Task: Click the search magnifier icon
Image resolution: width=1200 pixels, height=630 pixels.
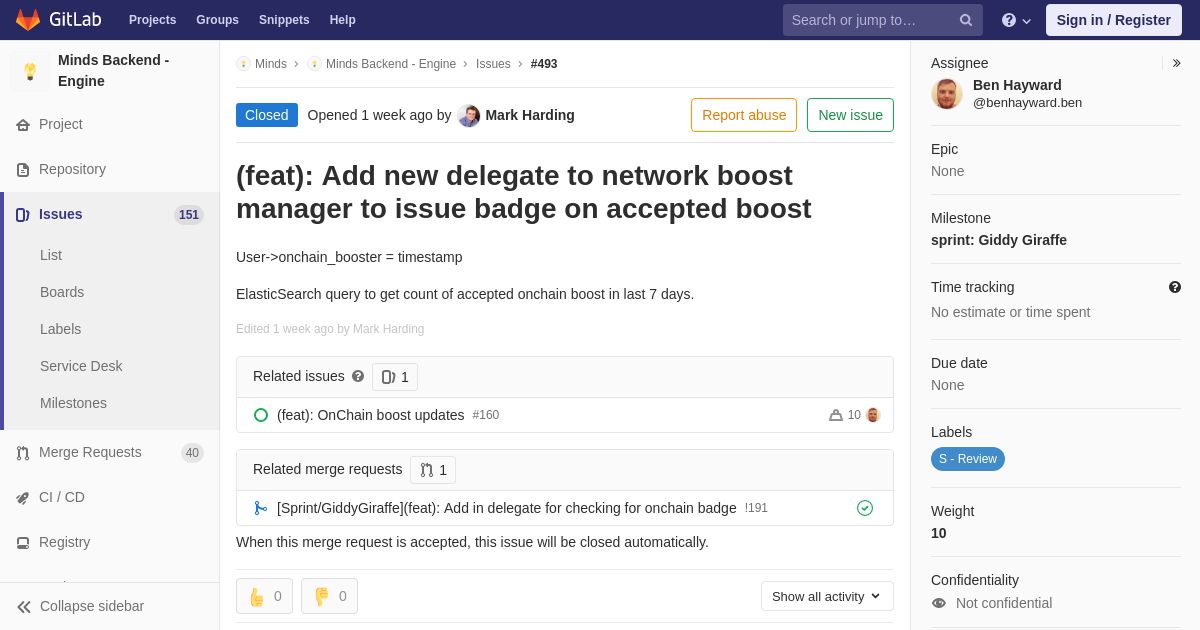Action: (966, 20)
